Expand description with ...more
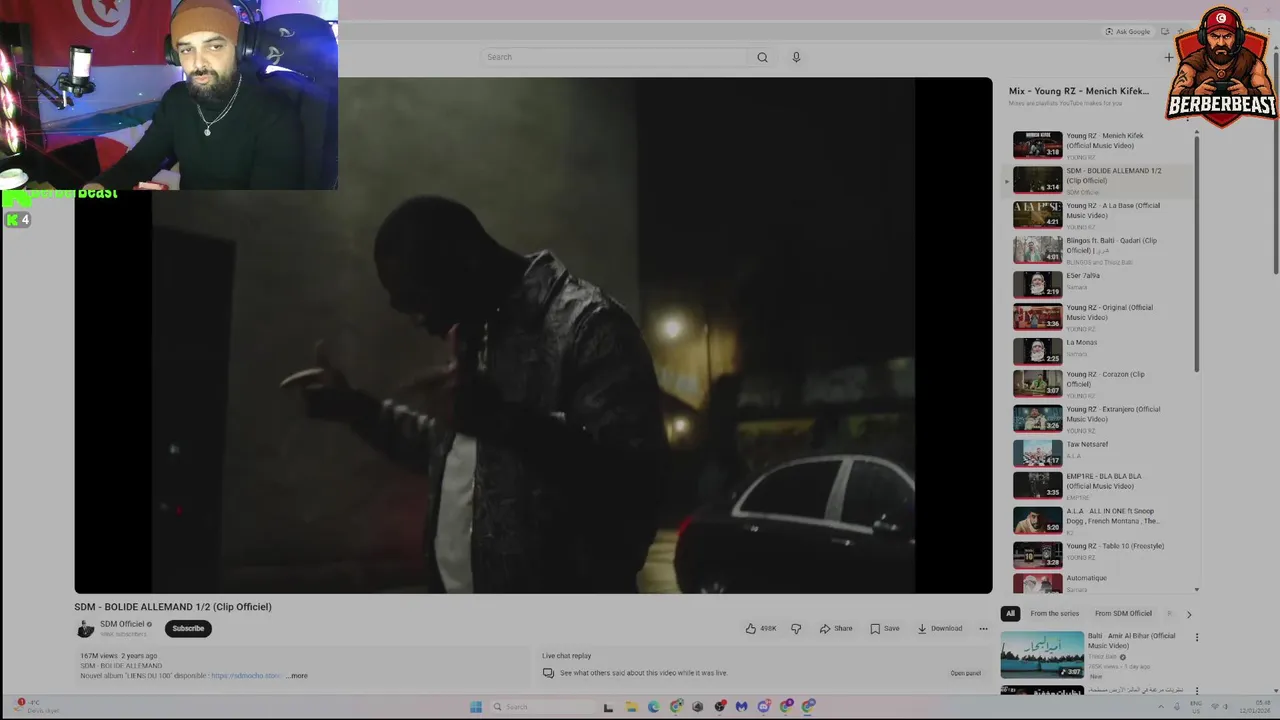Screen dimensions: 1280x720 coord(297,676)
